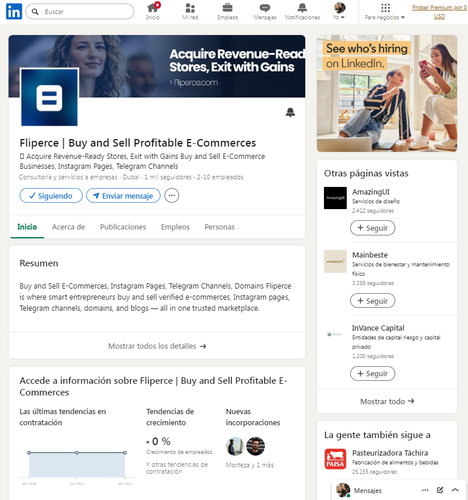This screenshot has width=468, height=500.
Task: Toggle page notification bell under banner
Action: coord(290,112)
